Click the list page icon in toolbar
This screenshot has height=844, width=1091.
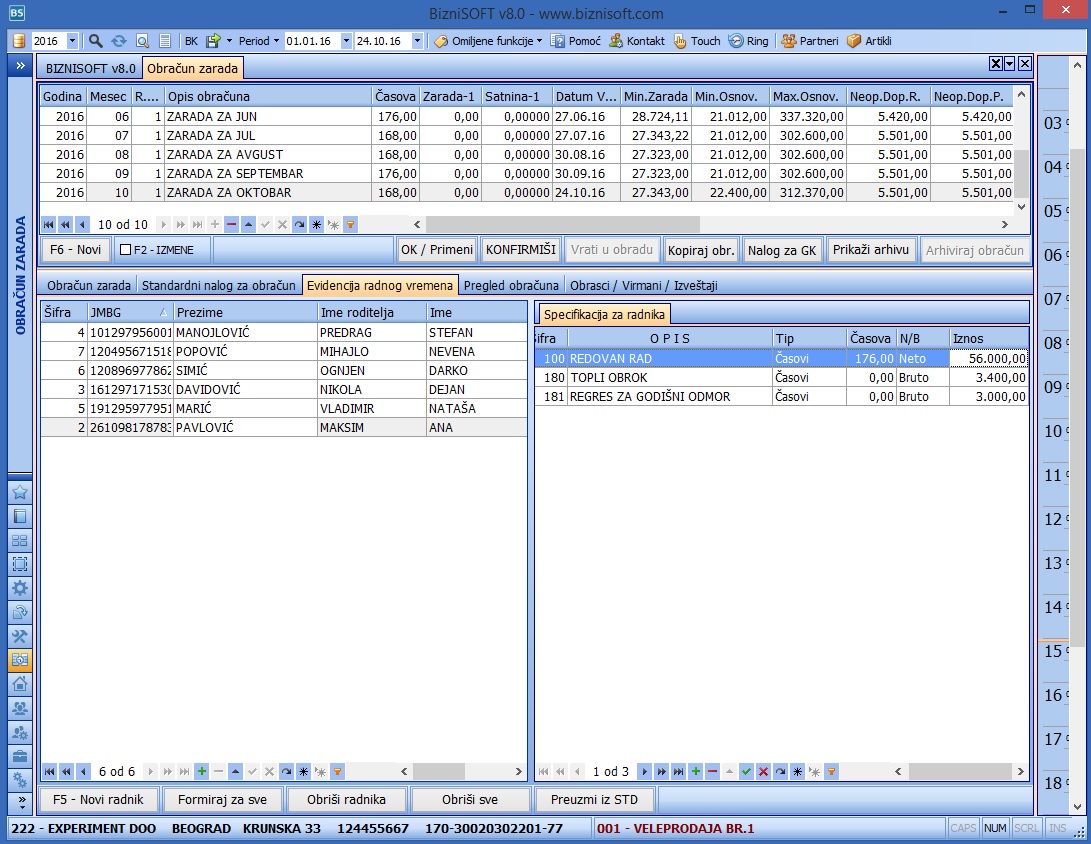point(165,41)
